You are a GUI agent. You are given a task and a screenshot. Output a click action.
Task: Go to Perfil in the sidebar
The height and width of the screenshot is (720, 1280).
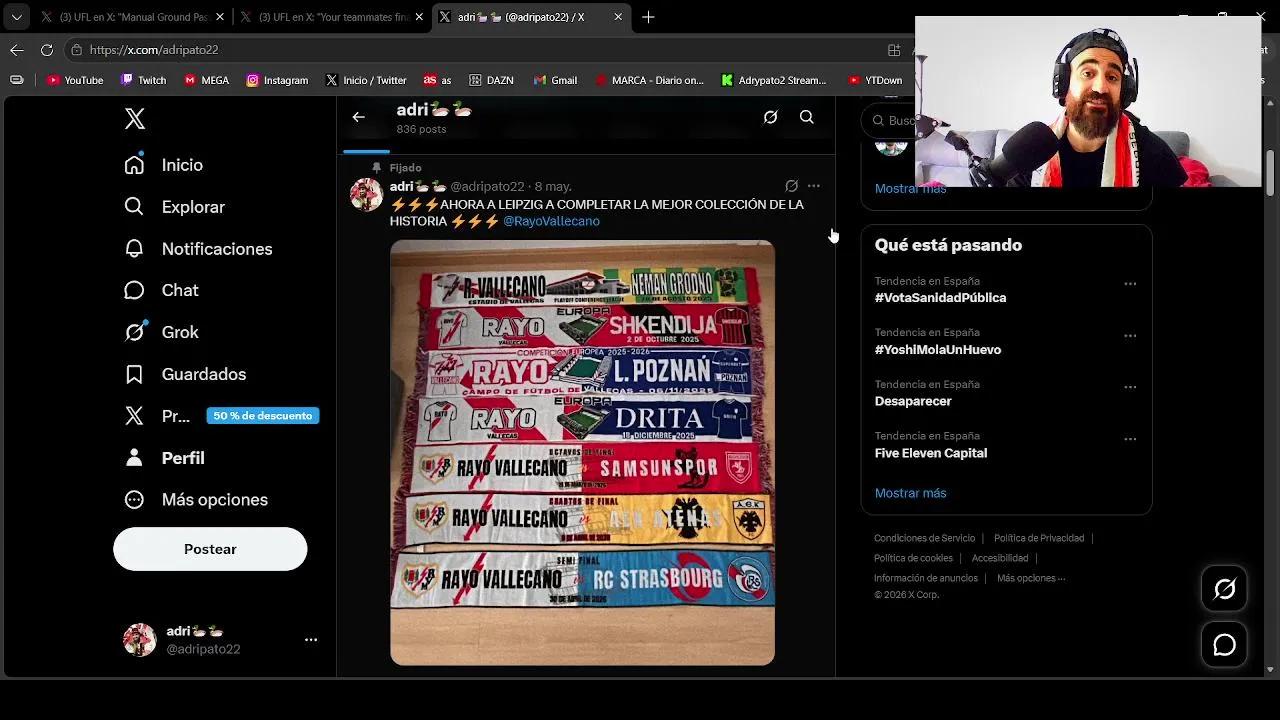click(x=164, y=458)
